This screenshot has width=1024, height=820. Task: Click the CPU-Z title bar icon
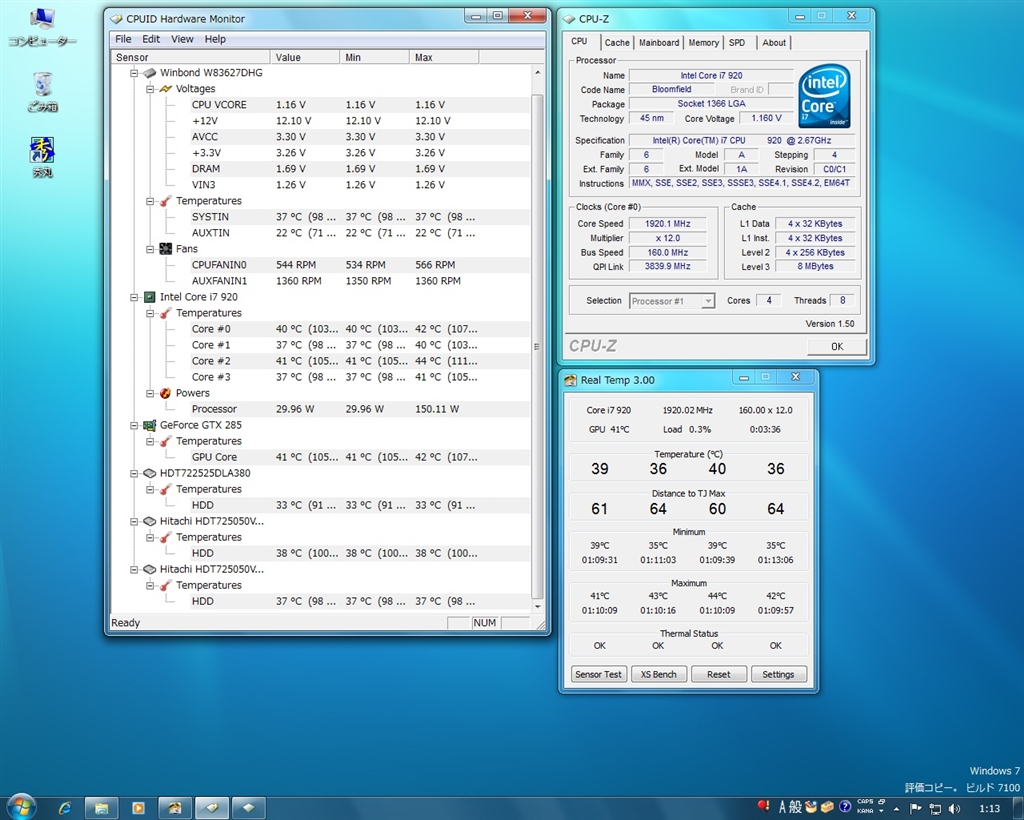(569, 19)
